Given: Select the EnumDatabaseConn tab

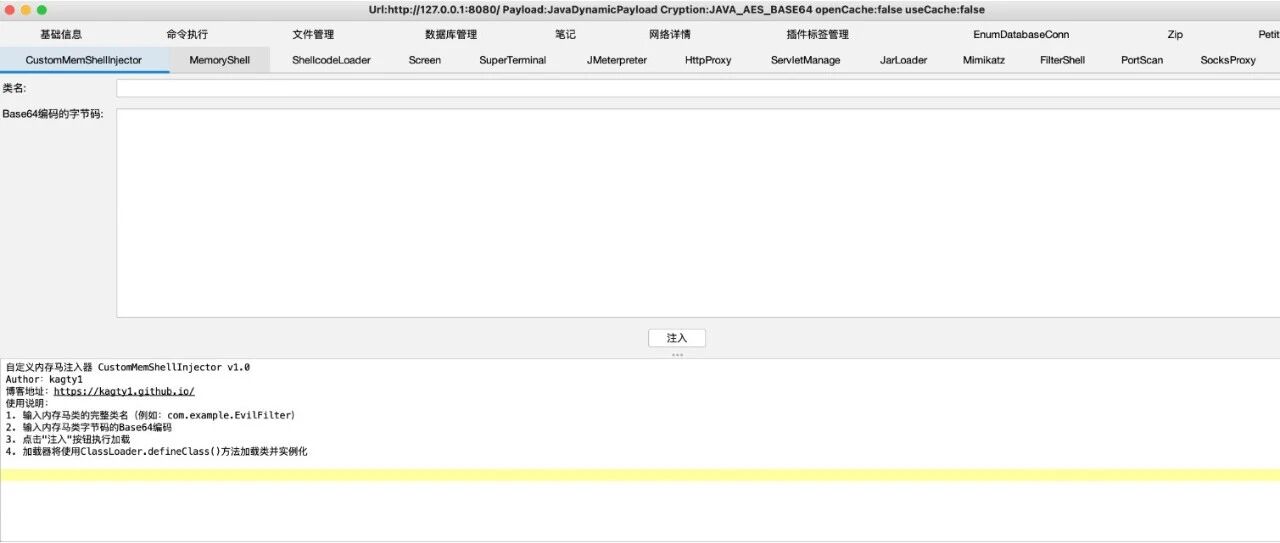Looking at the screenshot, I should [x=1021, y=34].
